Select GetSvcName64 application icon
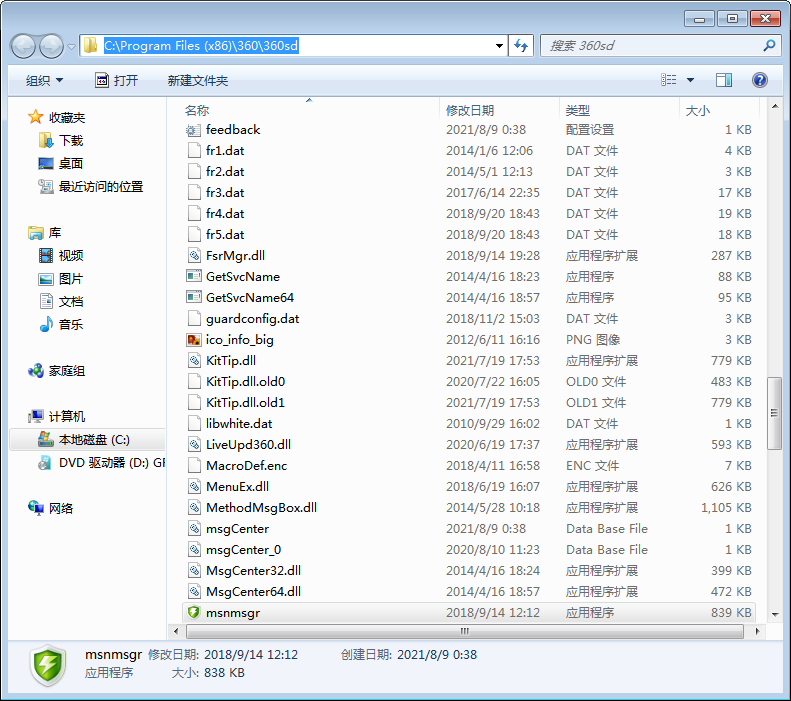 pyautogui.click(x=194, y=298)
